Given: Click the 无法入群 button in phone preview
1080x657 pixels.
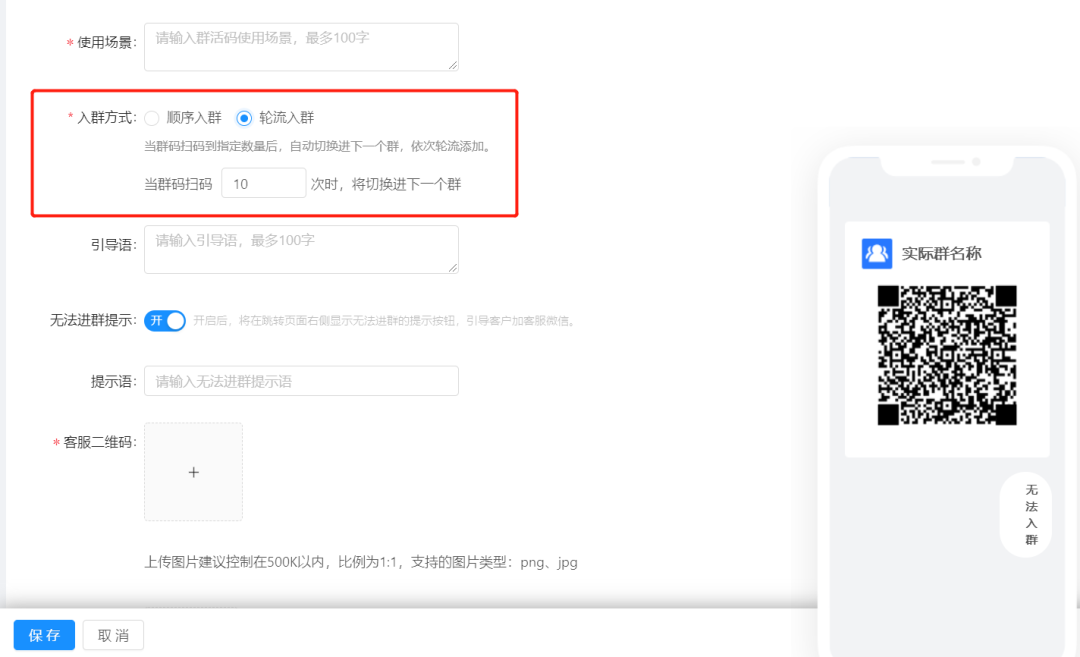Looking at the screenshot, I should (x=1026, y=514).
